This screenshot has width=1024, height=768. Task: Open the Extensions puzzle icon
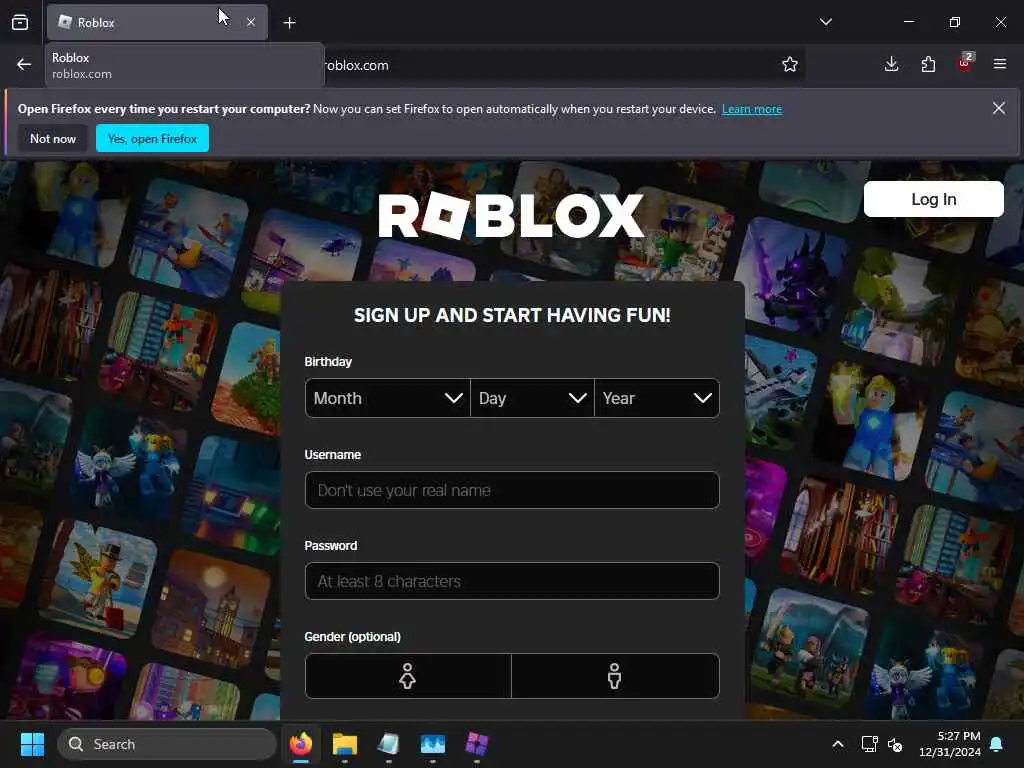coord(928,64)
